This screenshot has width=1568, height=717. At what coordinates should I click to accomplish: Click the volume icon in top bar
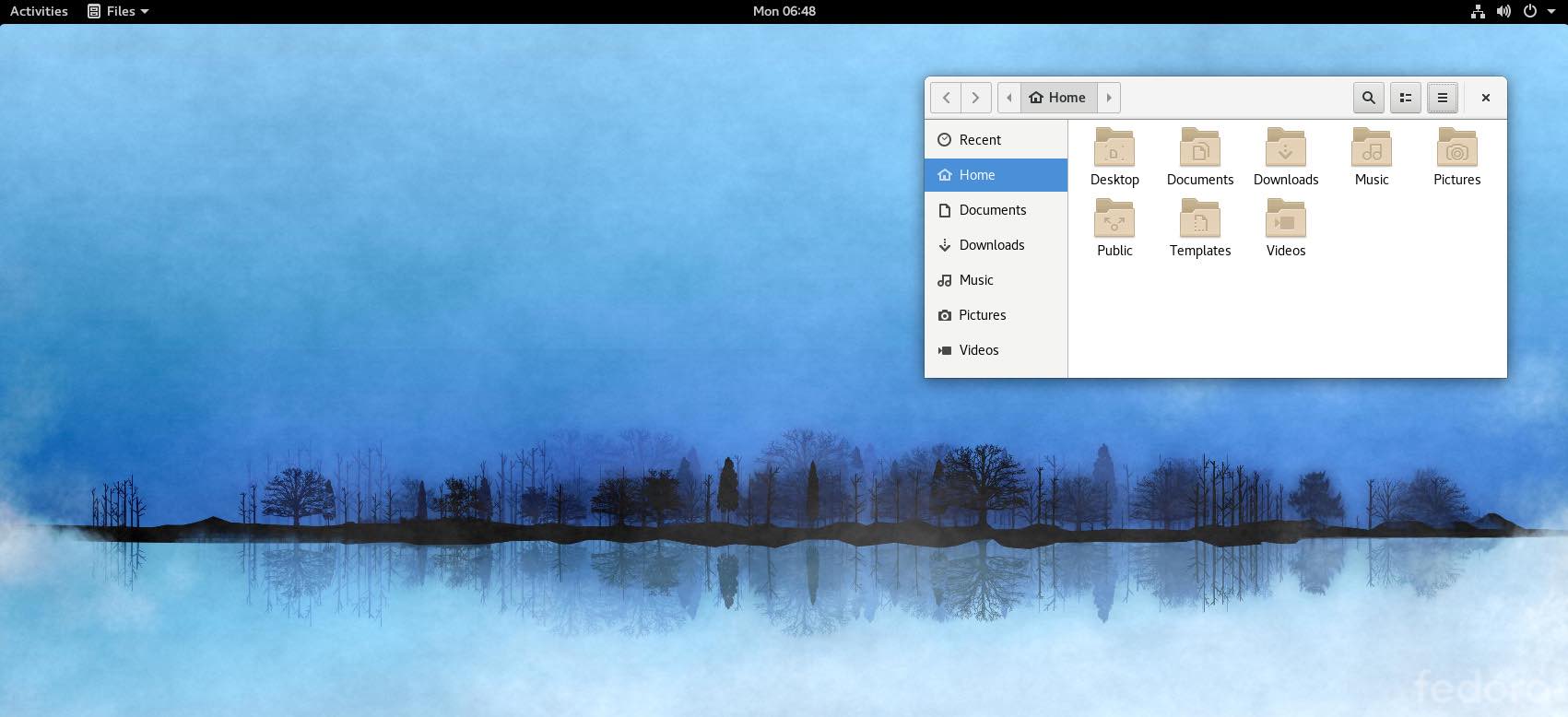pos(1503,11)
